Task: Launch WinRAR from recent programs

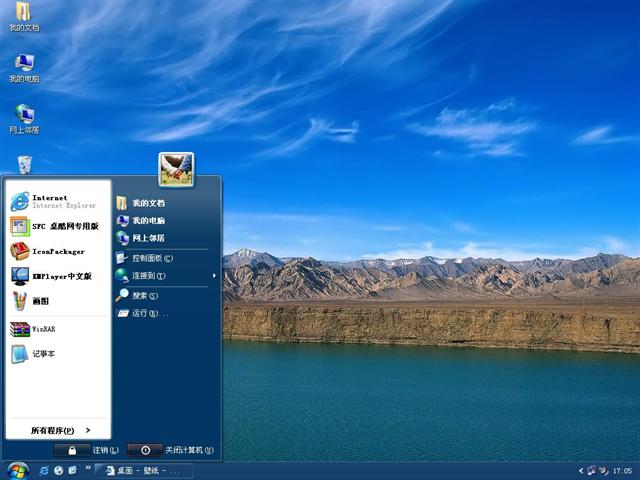Action: [x=58, y=329]
